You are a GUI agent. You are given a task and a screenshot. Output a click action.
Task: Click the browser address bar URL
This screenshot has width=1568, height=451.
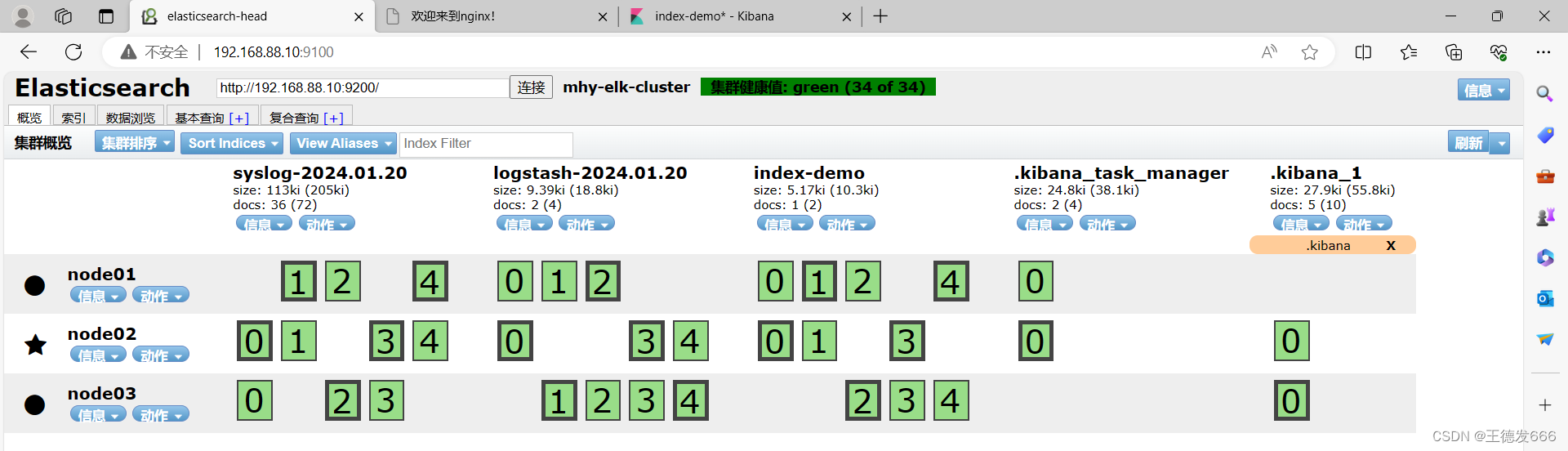(274, 52)
